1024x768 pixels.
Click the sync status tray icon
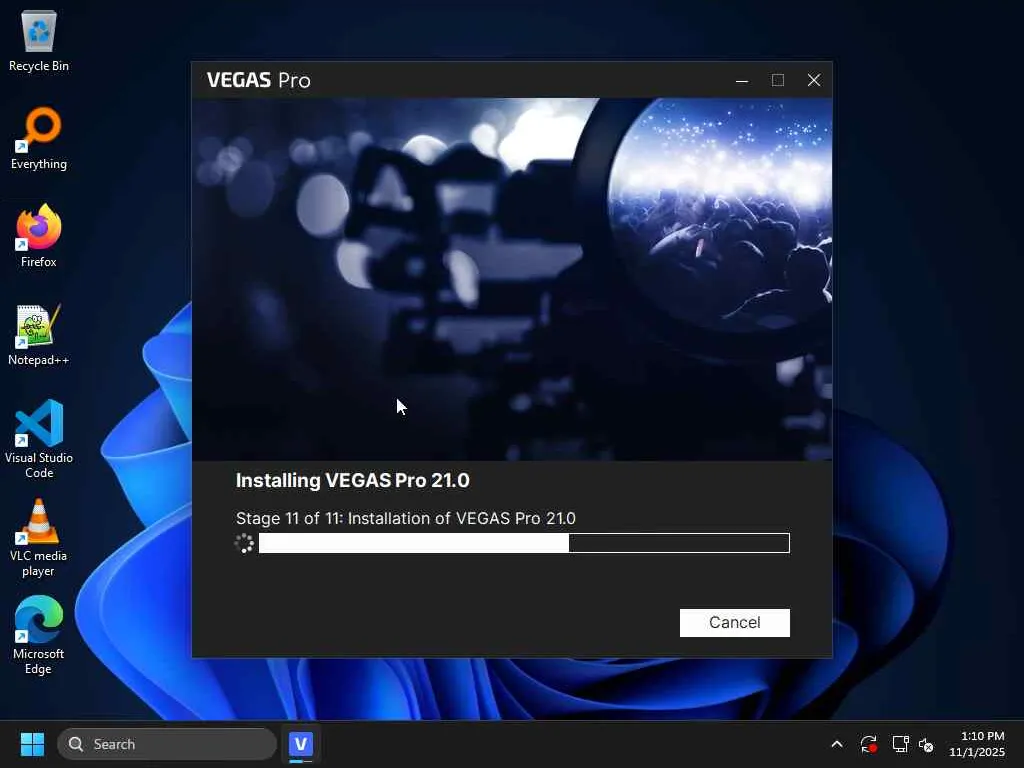pos(869,744)
